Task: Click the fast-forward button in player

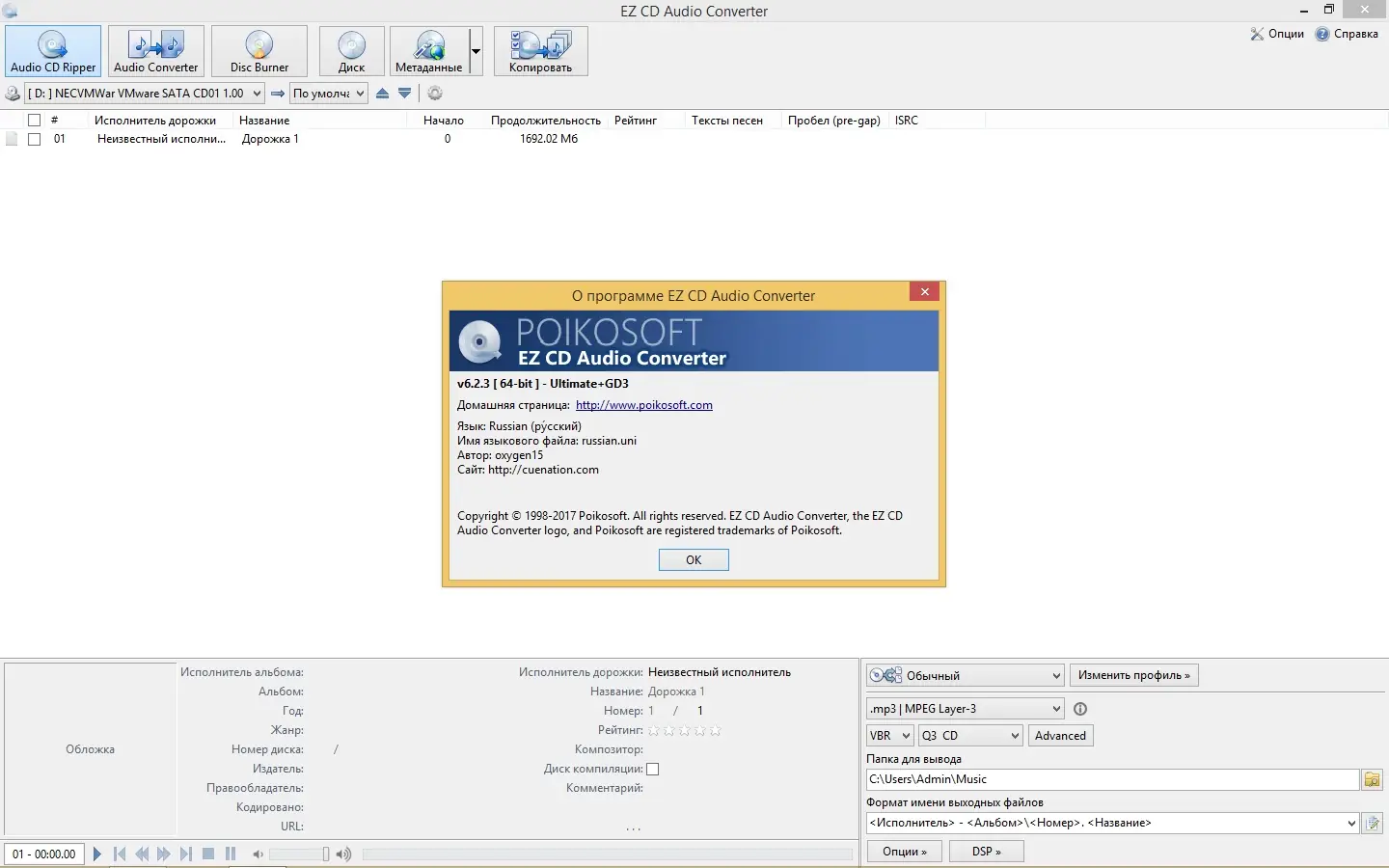Action: coord(164,854)
